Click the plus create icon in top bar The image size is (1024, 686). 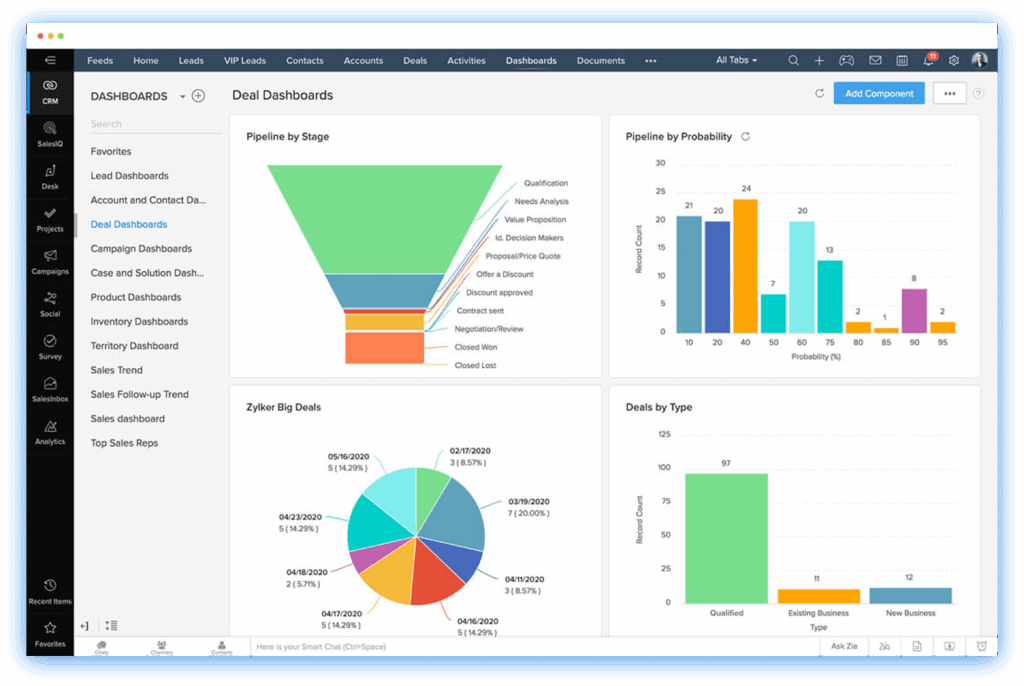(x=819, y=60)
